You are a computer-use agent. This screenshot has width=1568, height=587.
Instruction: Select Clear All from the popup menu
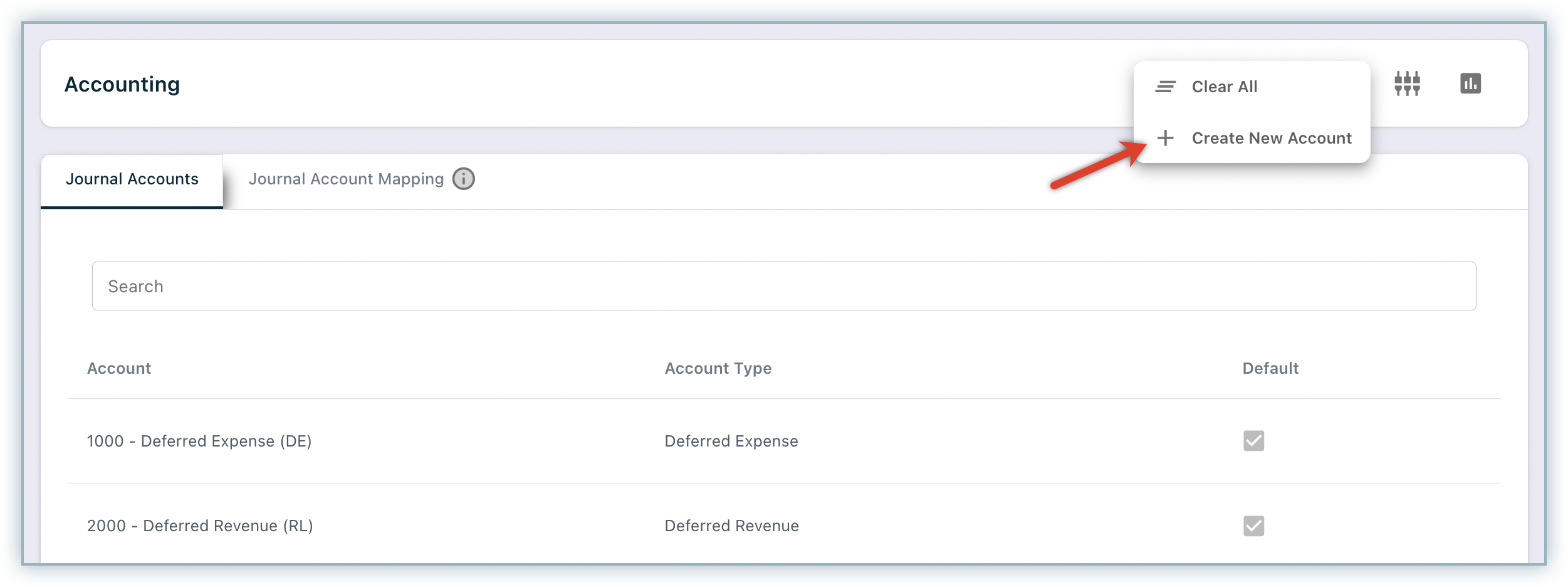click(1224, 87)
